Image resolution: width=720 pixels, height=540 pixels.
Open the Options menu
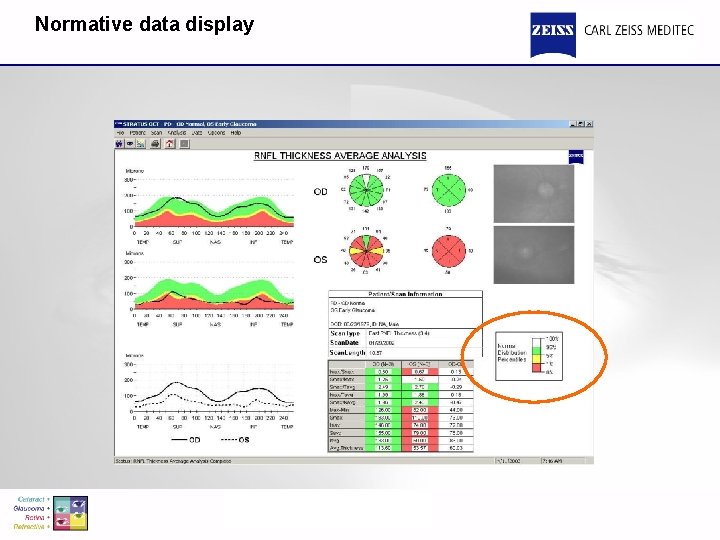click(x=216, y=133)
